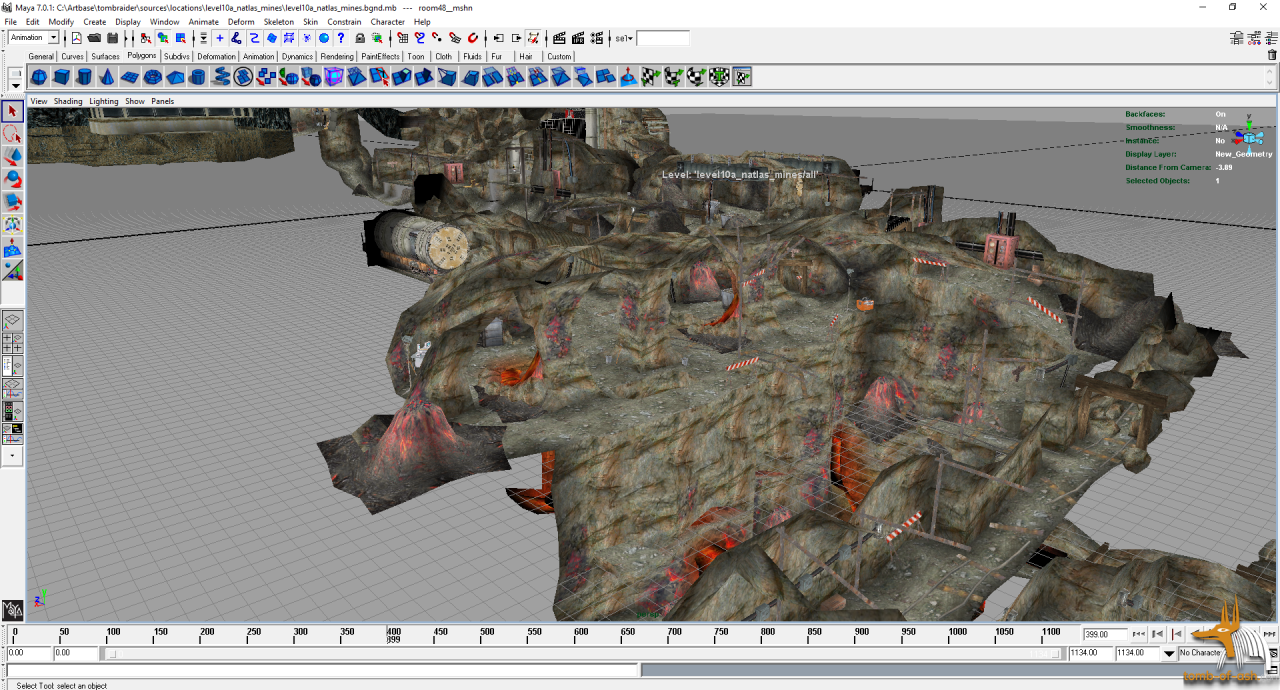Open the File menu
The height and width of the screenshot is (690, 1280).
[10, 21]
